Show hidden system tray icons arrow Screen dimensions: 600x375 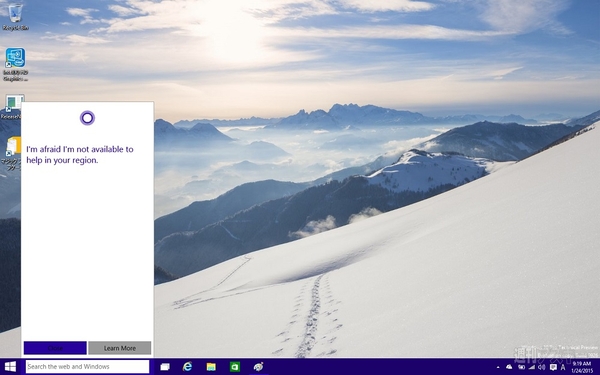click(x=498, y=367)
